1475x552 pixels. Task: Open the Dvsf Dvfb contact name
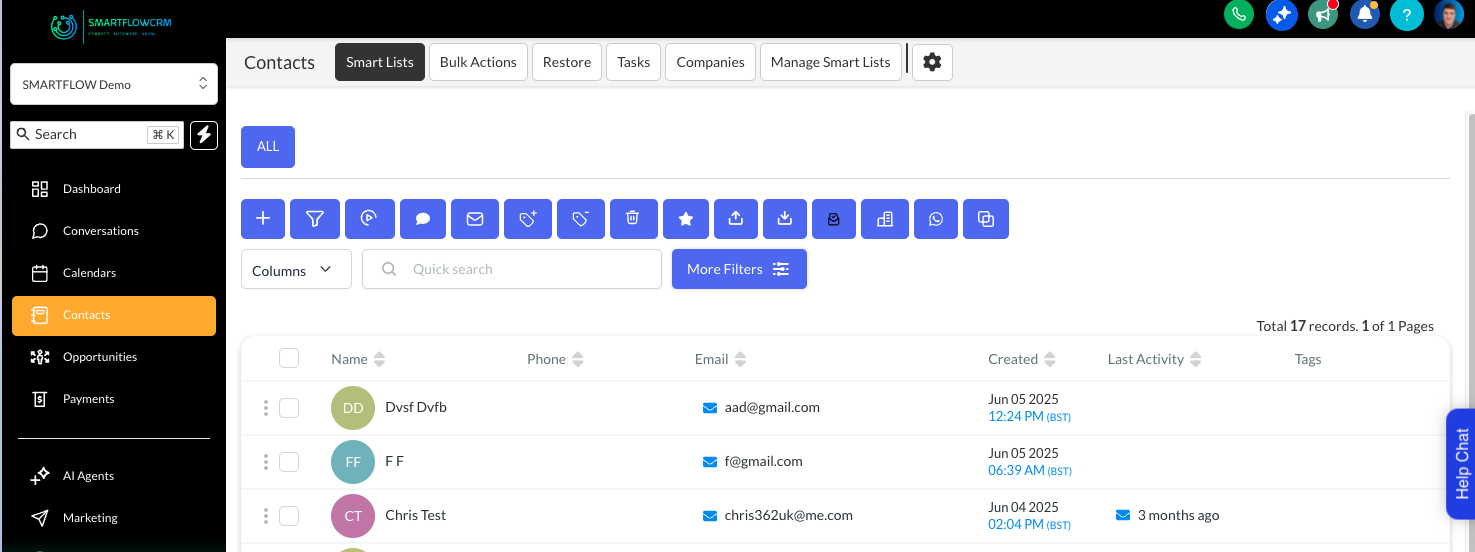[416, 407]
